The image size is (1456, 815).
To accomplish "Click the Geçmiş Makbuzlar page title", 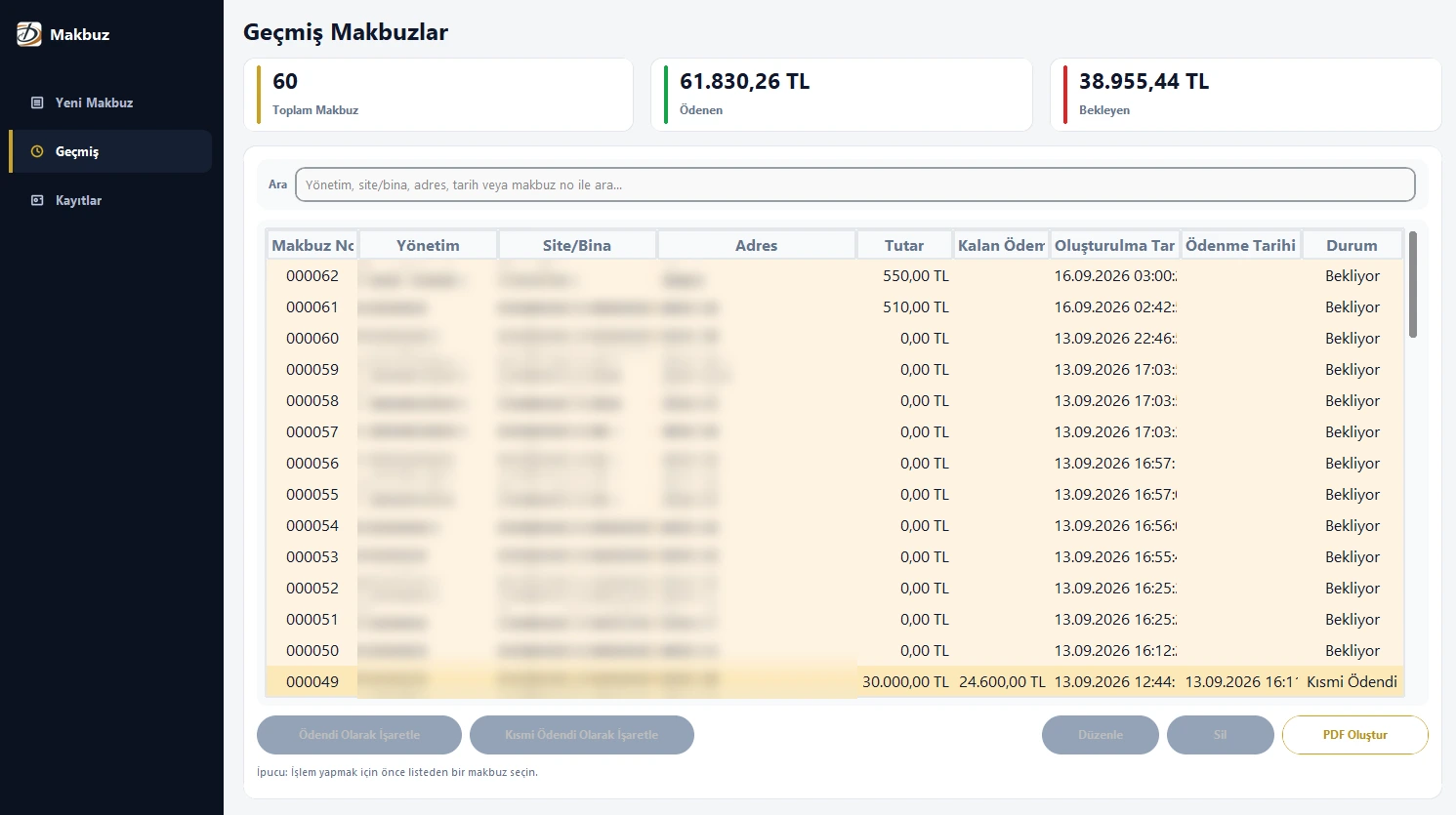I will [x=346, y=32].
